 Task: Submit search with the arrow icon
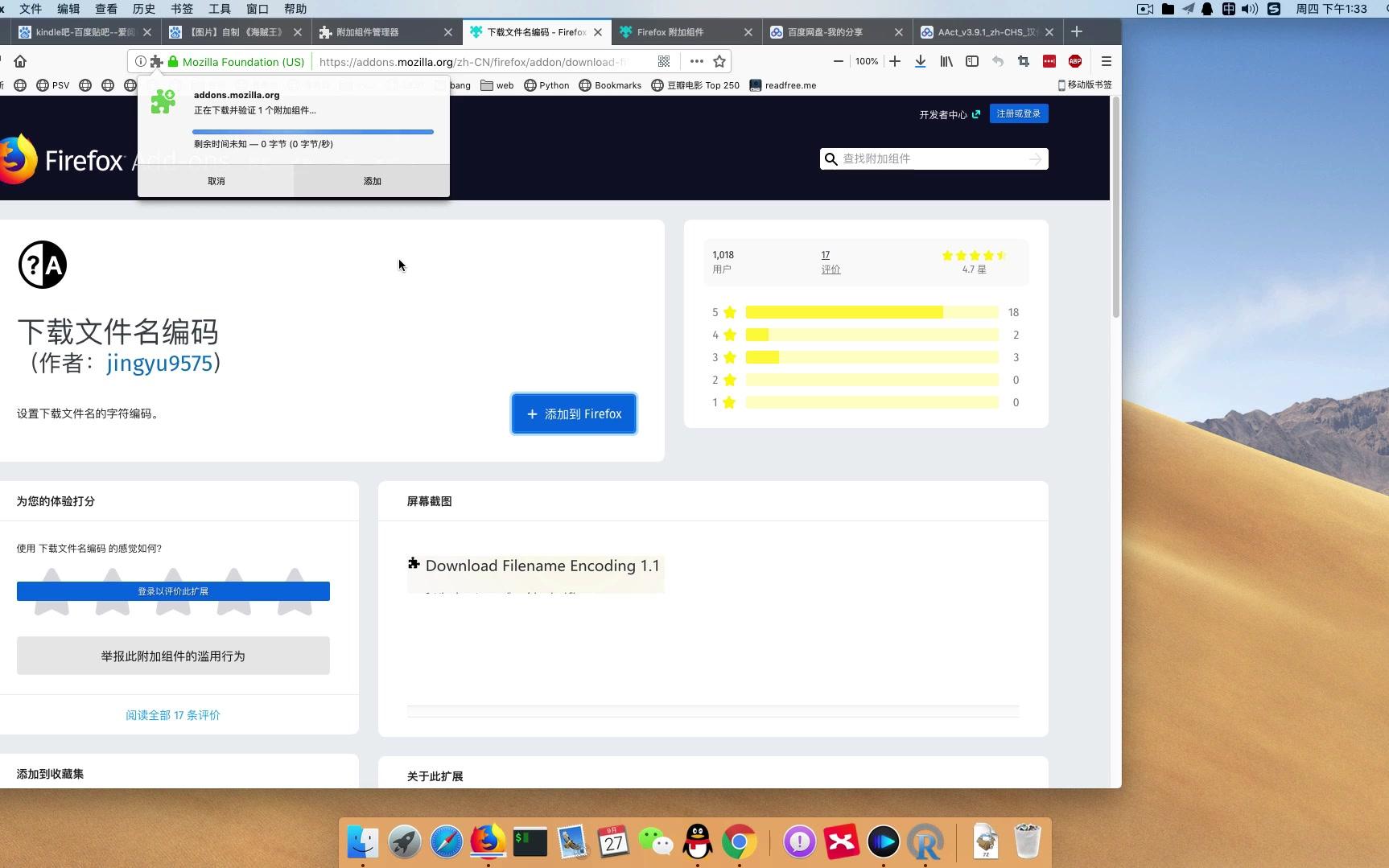tap(1036, 159)
